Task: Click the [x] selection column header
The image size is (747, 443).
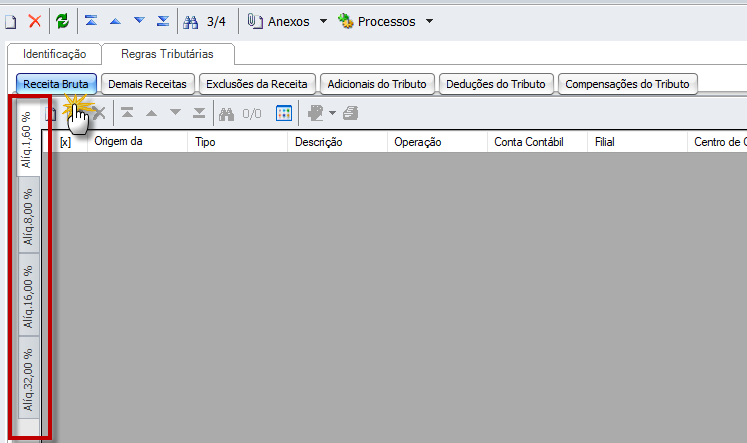Action: coord(65,142)
